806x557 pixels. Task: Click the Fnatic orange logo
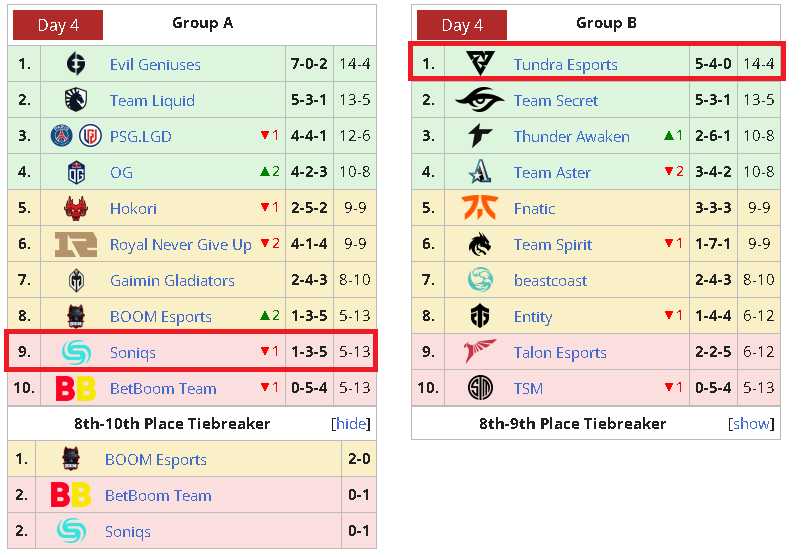coord(480,208)
